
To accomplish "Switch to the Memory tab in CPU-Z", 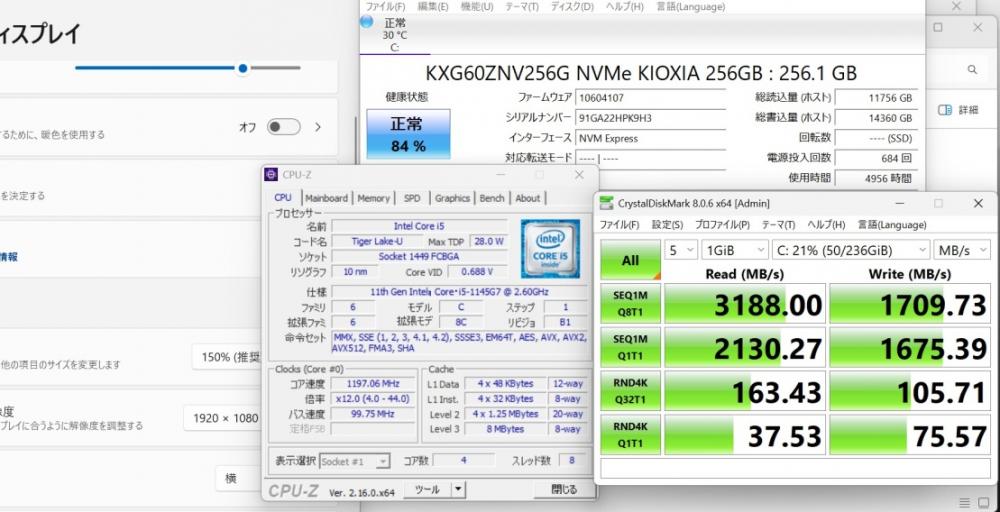I will pyautogui.click(x=373, y=198).
